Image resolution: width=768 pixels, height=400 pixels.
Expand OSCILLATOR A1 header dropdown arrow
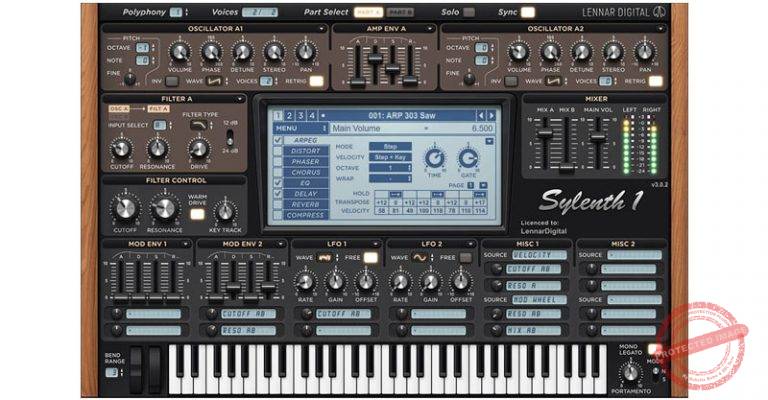coord(321,29)
